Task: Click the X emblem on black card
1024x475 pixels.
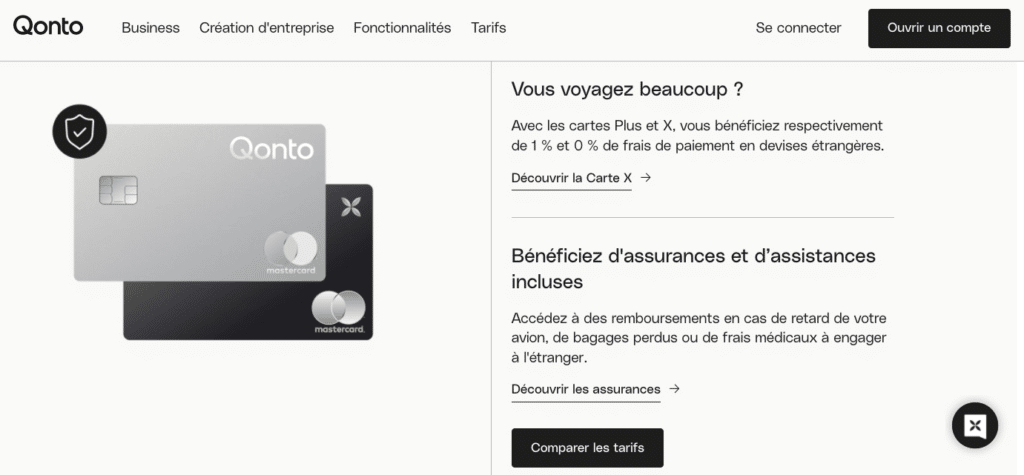Action: tap(350, 207)
